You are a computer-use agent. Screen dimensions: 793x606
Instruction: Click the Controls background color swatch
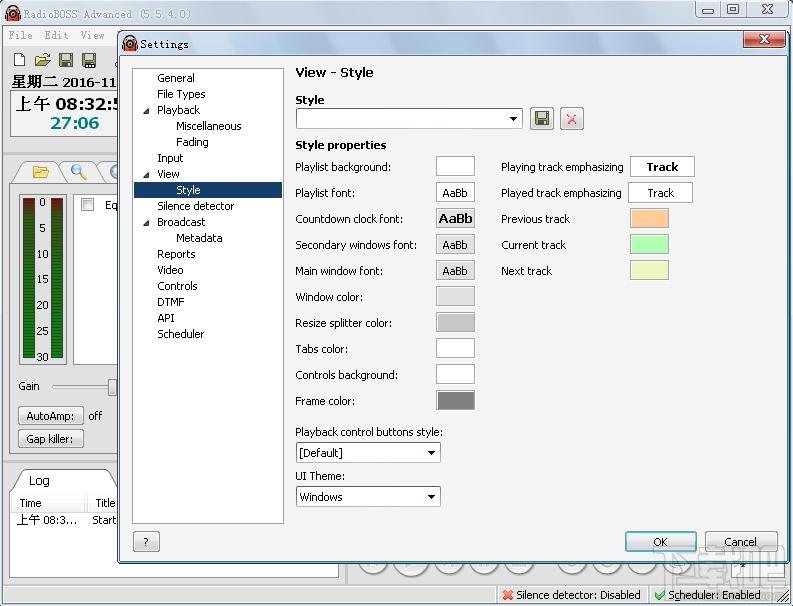(455, 374)
